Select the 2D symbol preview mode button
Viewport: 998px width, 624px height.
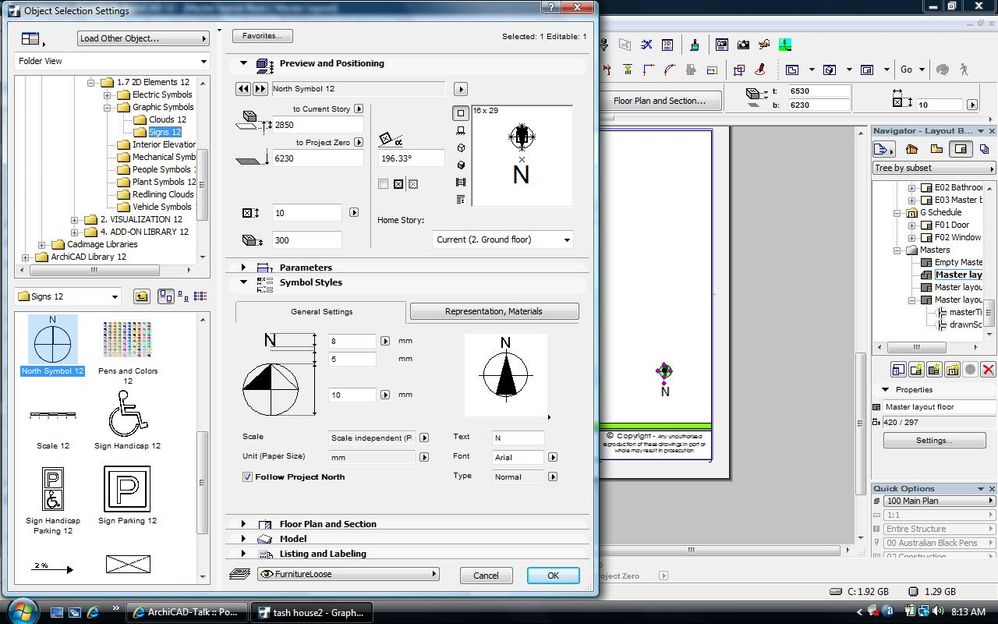point(460,113)
